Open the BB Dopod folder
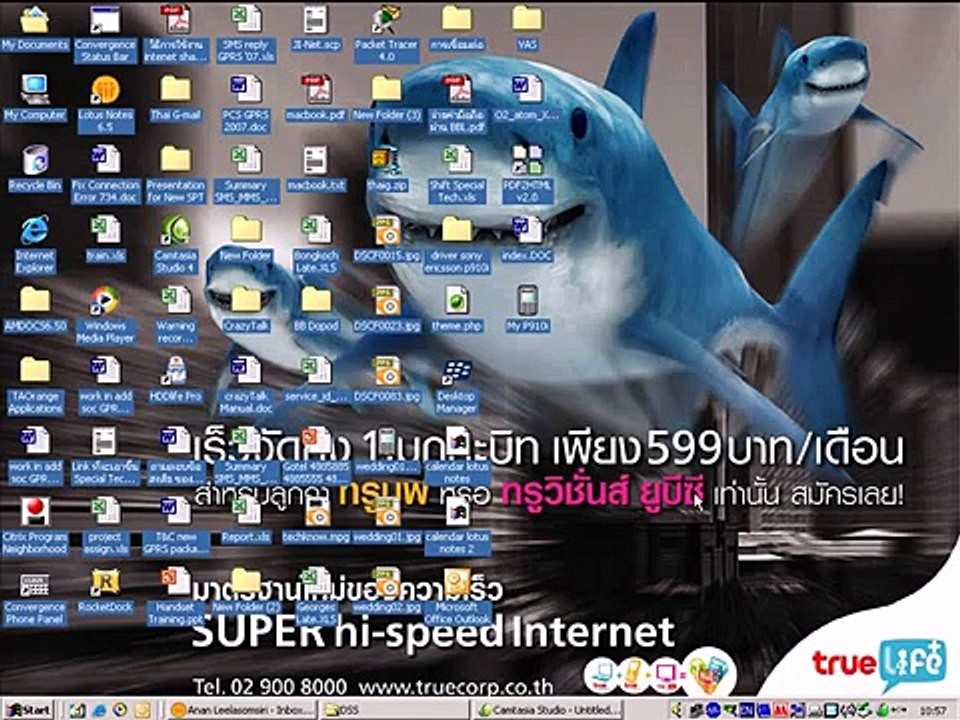This screenshot has height=720, width=960. 316,310
